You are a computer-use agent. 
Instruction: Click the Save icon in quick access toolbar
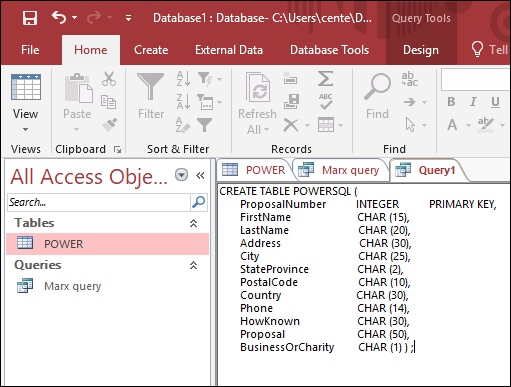pos(30,18)
